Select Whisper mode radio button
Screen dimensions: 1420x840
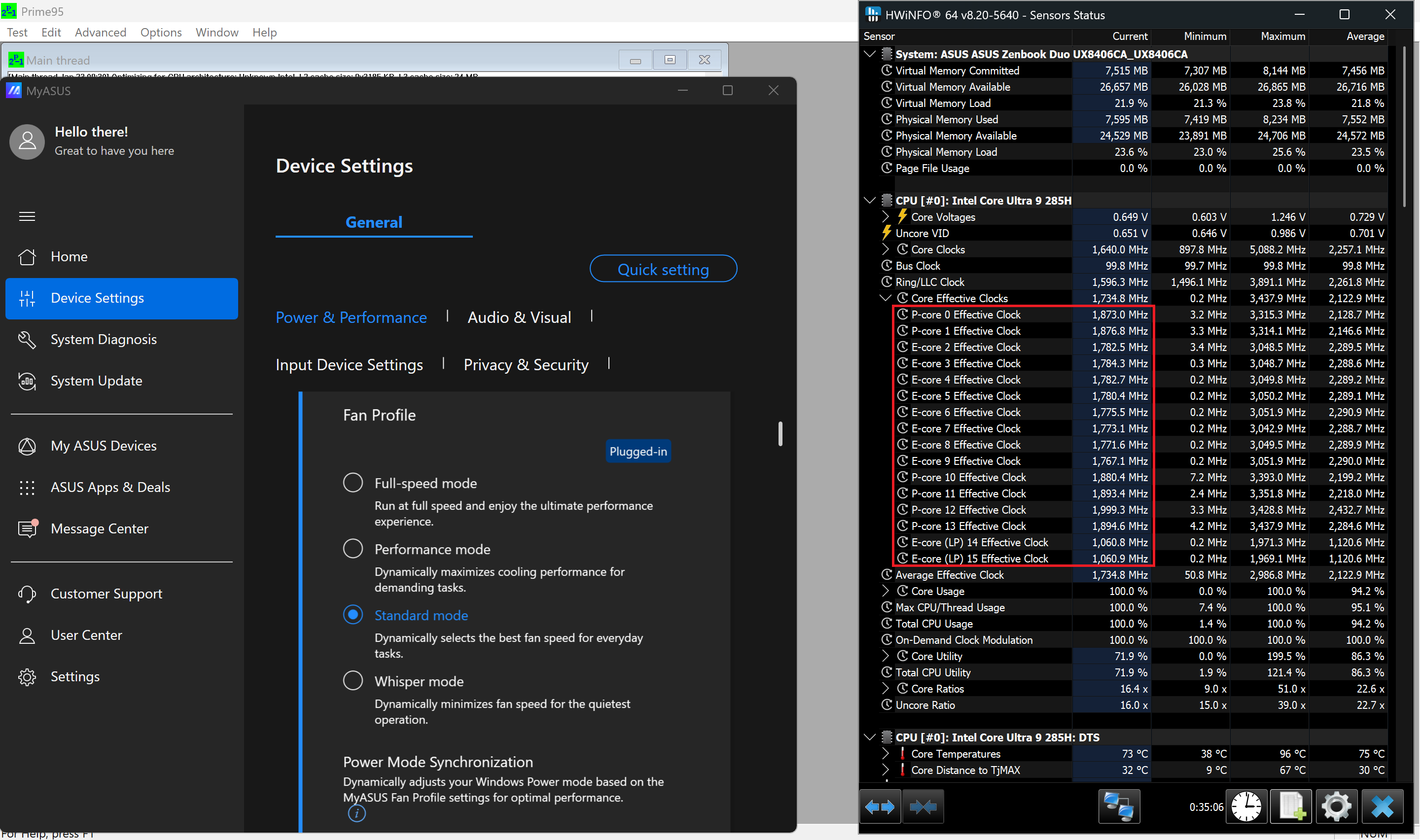click(x=353, y=680)
